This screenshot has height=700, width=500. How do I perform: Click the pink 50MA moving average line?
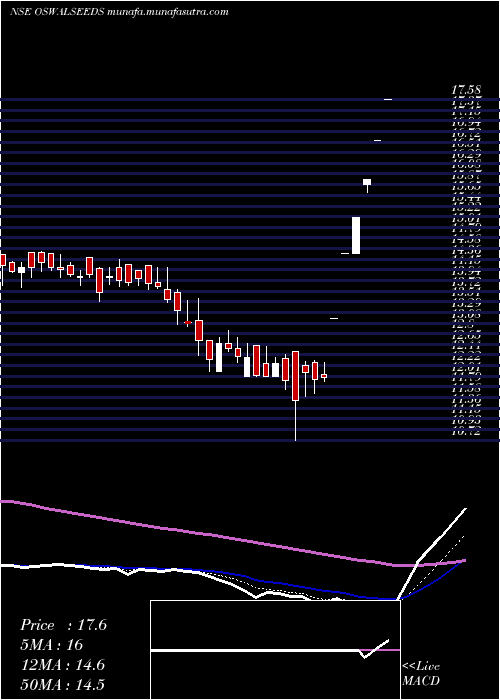pos(232,537)
